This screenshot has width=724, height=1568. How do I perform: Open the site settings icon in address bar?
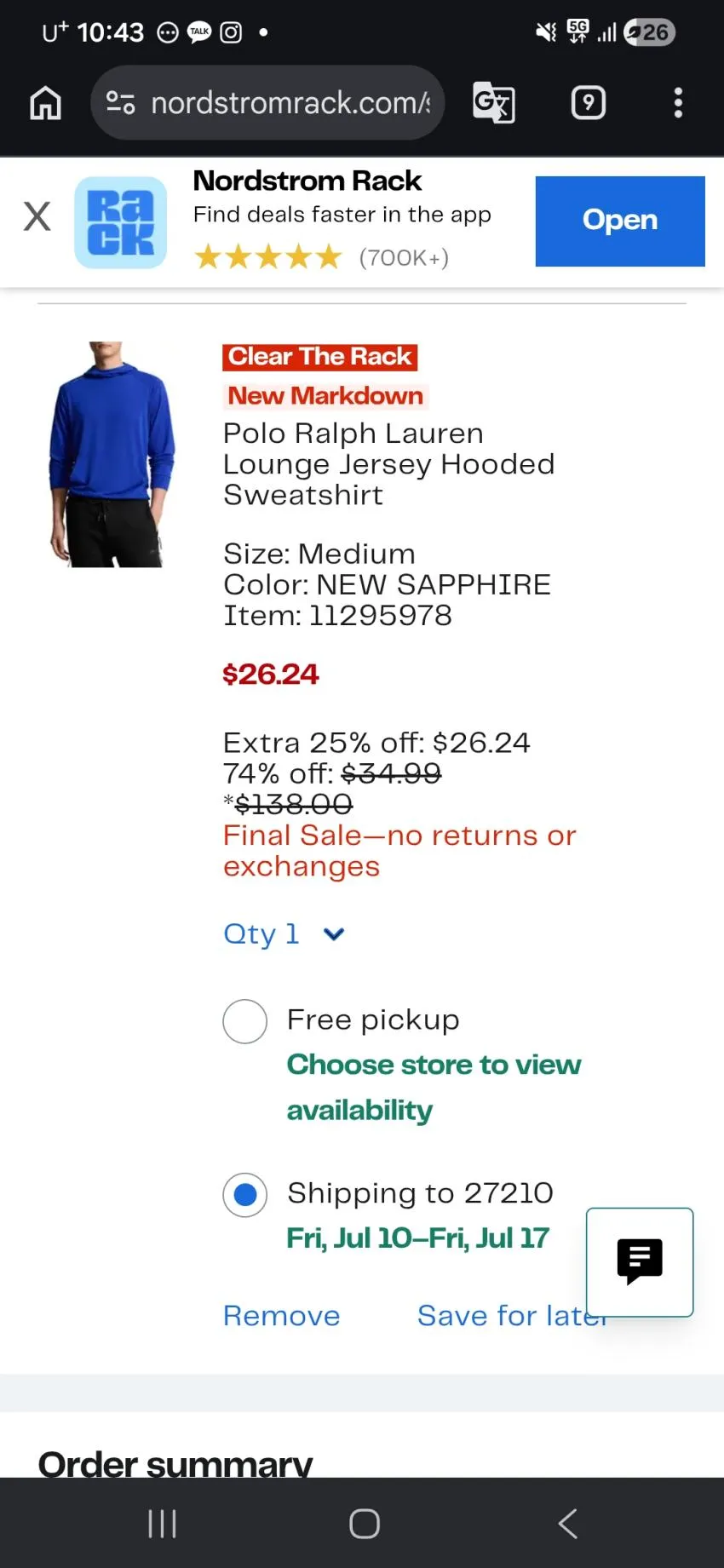pyautogui.click(x=120, y=103)
